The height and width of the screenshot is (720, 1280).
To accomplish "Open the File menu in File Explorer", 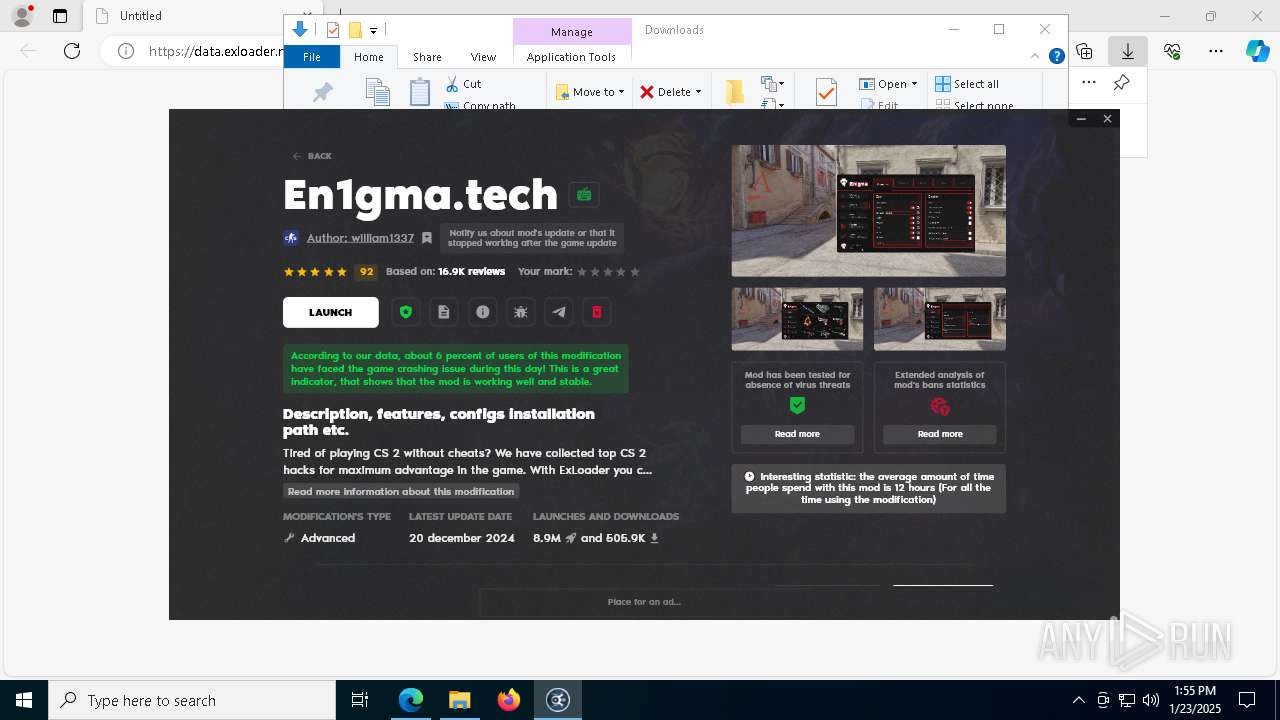I will pos(312,57).
